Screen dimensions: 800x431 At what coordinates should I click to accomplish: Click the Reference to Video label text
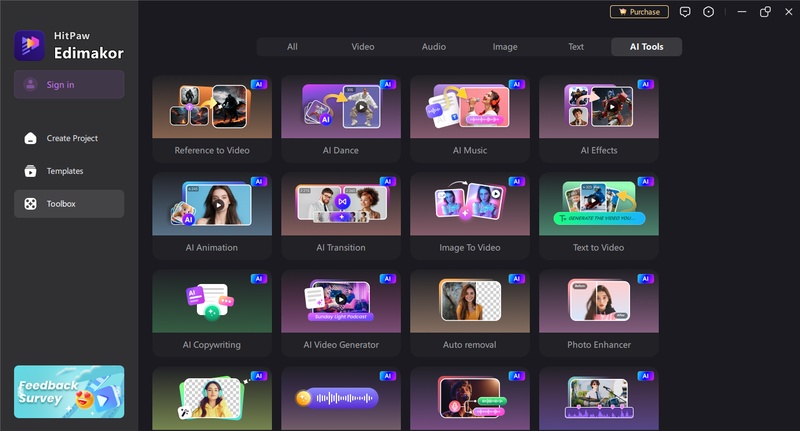click(x=212, y=150)
